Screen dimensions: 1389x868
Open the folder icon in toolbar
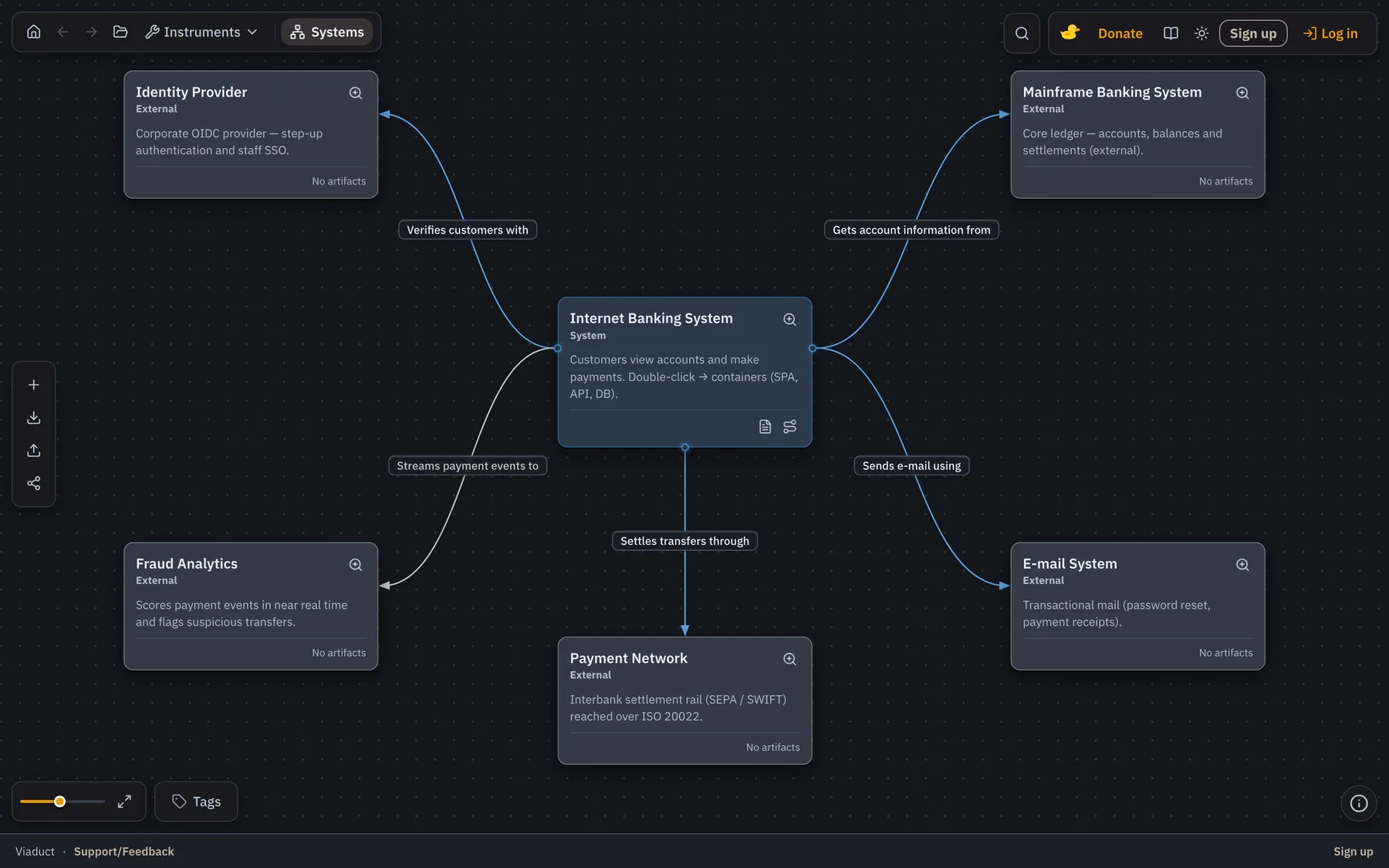(120, 32)
